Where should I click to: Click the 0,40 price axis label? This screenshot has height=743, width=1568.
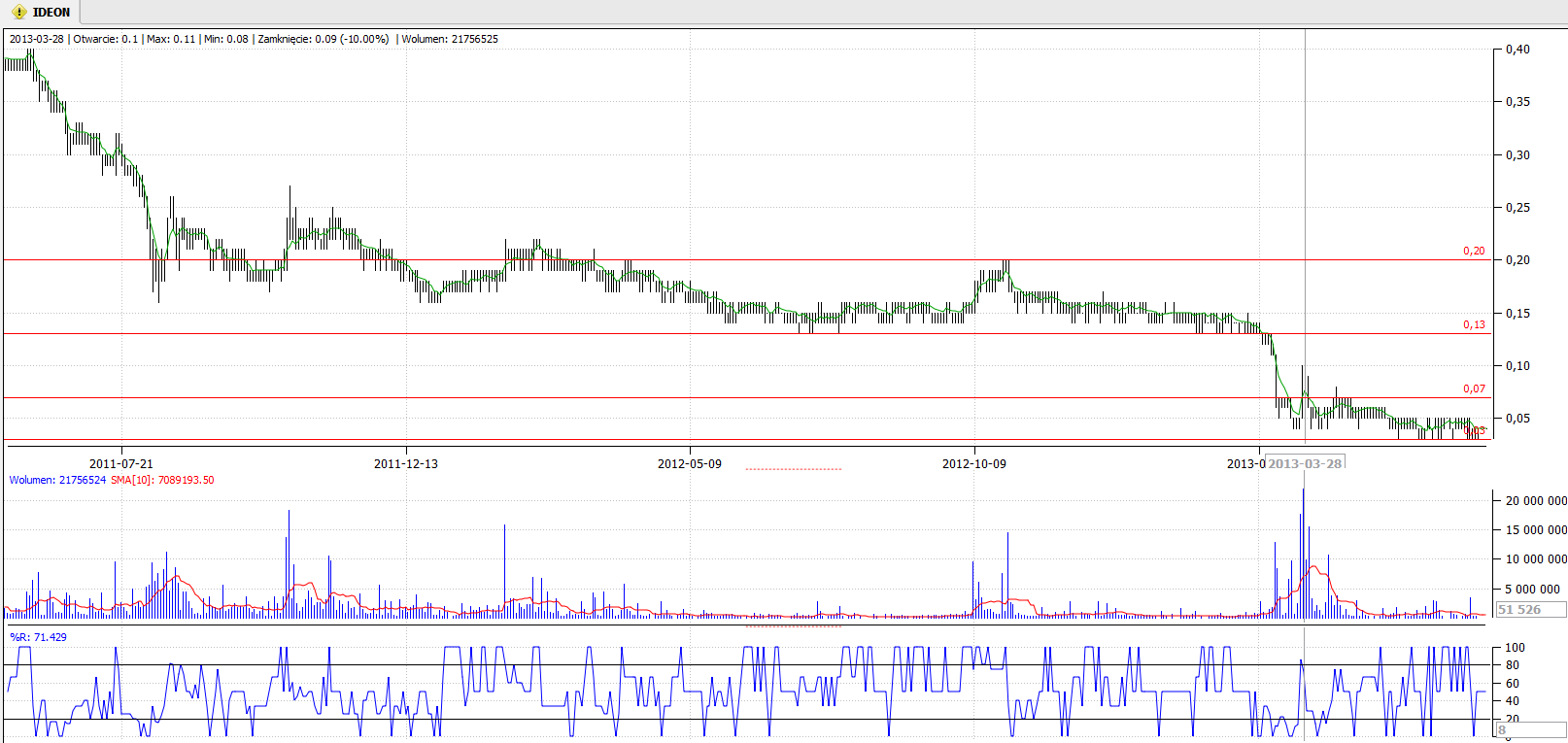(1517, 50)
